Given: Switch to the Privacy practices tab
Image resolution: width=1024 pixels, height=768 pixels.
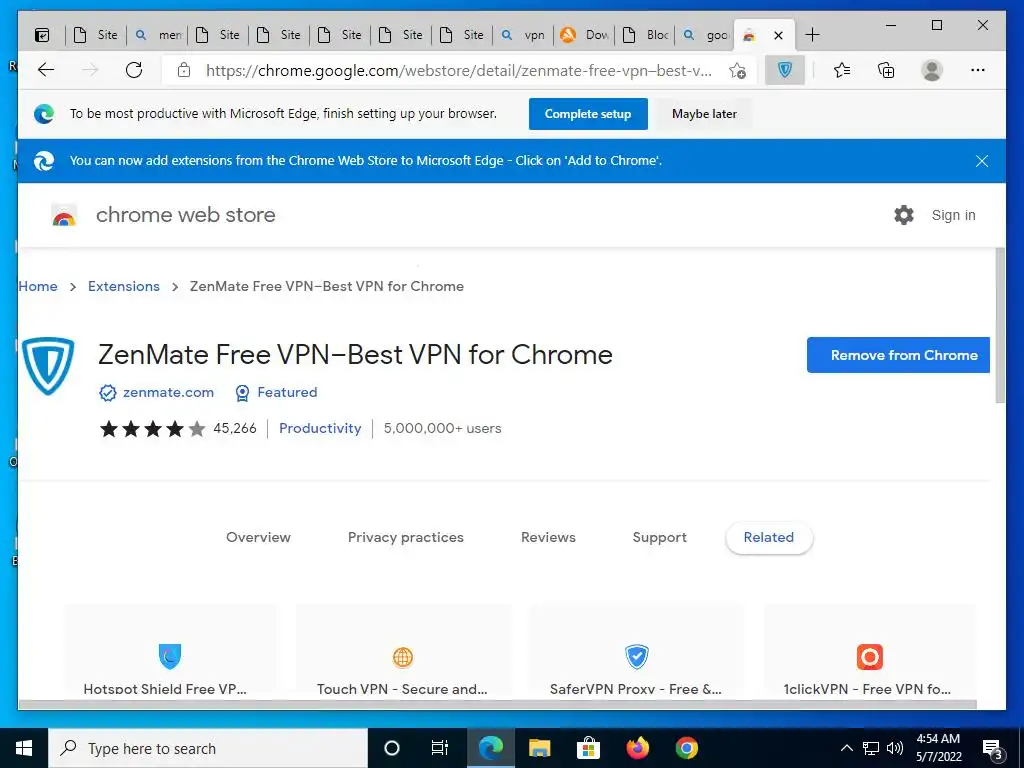Looking at the screenshot, I should click(406, 537).
